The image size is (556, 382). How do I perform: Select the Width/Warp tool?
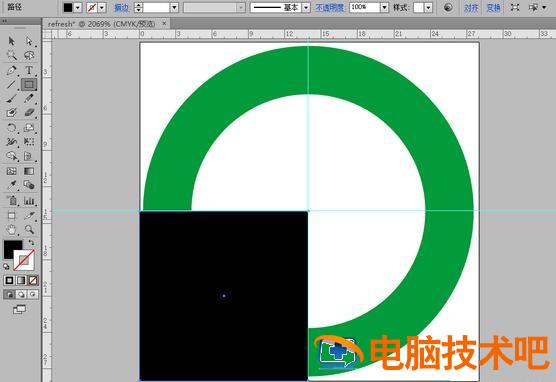click(x=11, y=142)
